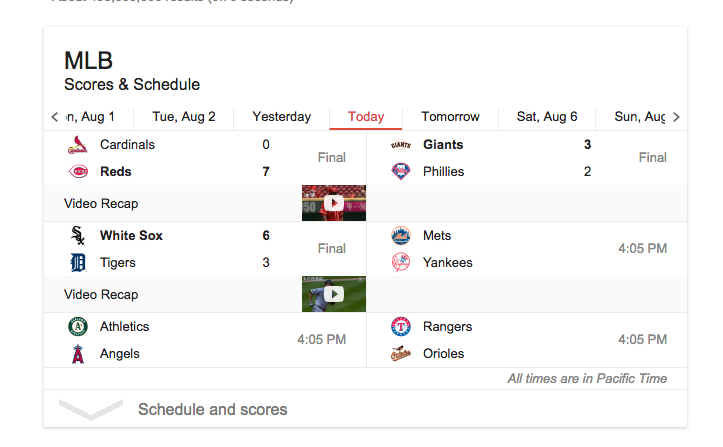Image resolution: width=723 pixels, height=447 pixels.
Task: Switch to the Tomorrow tab
Action: pos(450,117)
